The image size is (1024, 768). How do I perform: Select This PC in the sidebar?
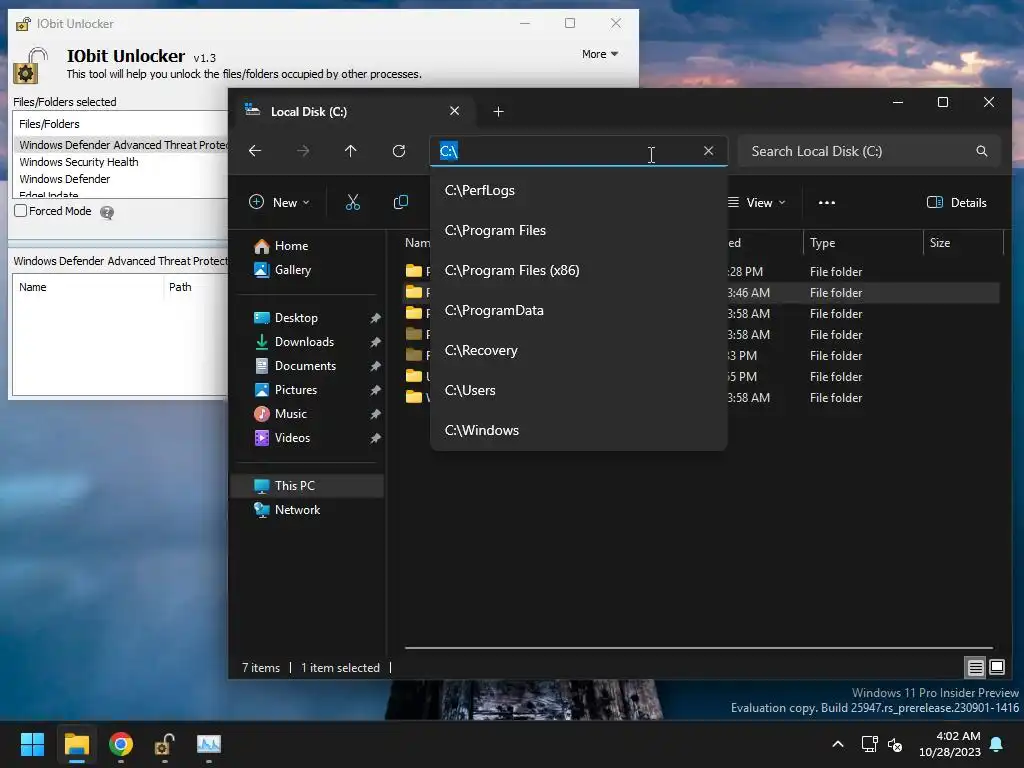click(x=307, y=486)
